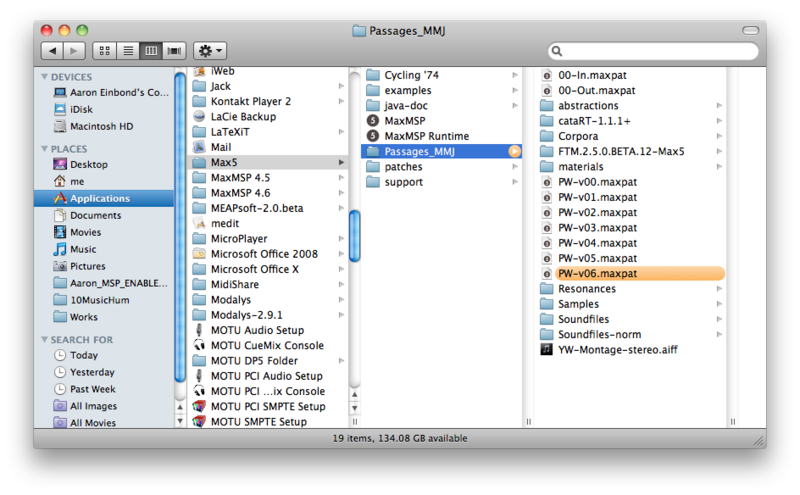
Task: Expand the support folder arrow
Action: 515,182
